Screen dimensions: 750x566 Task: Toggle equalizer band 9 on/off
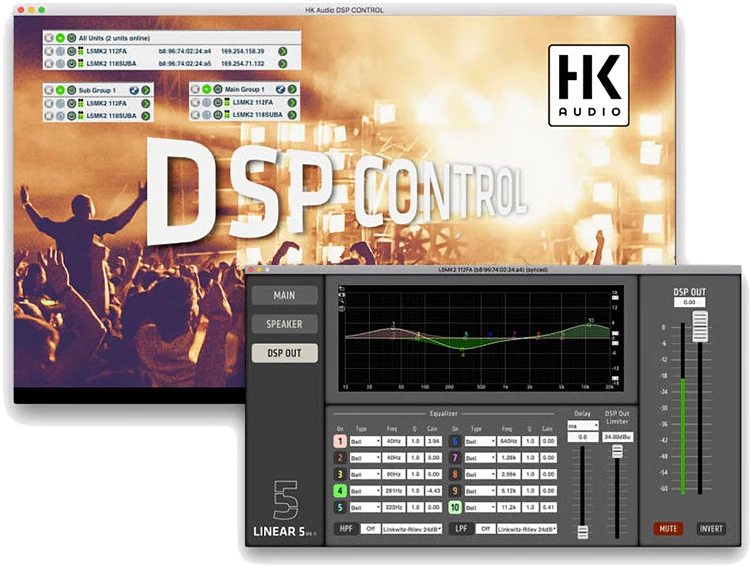pos(455,491)
